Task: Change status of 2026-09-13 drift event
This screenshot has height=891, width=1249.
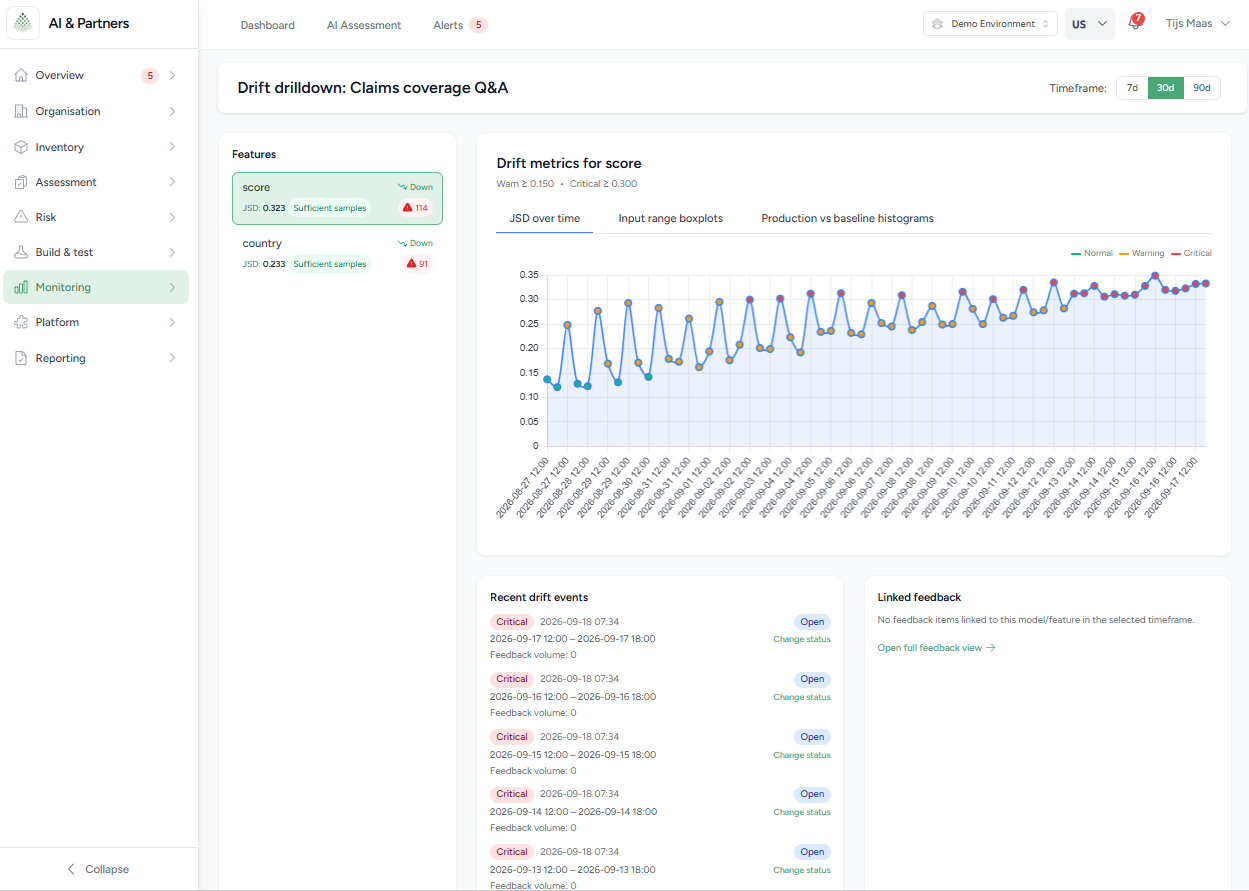Action: (x=801, y=870)
